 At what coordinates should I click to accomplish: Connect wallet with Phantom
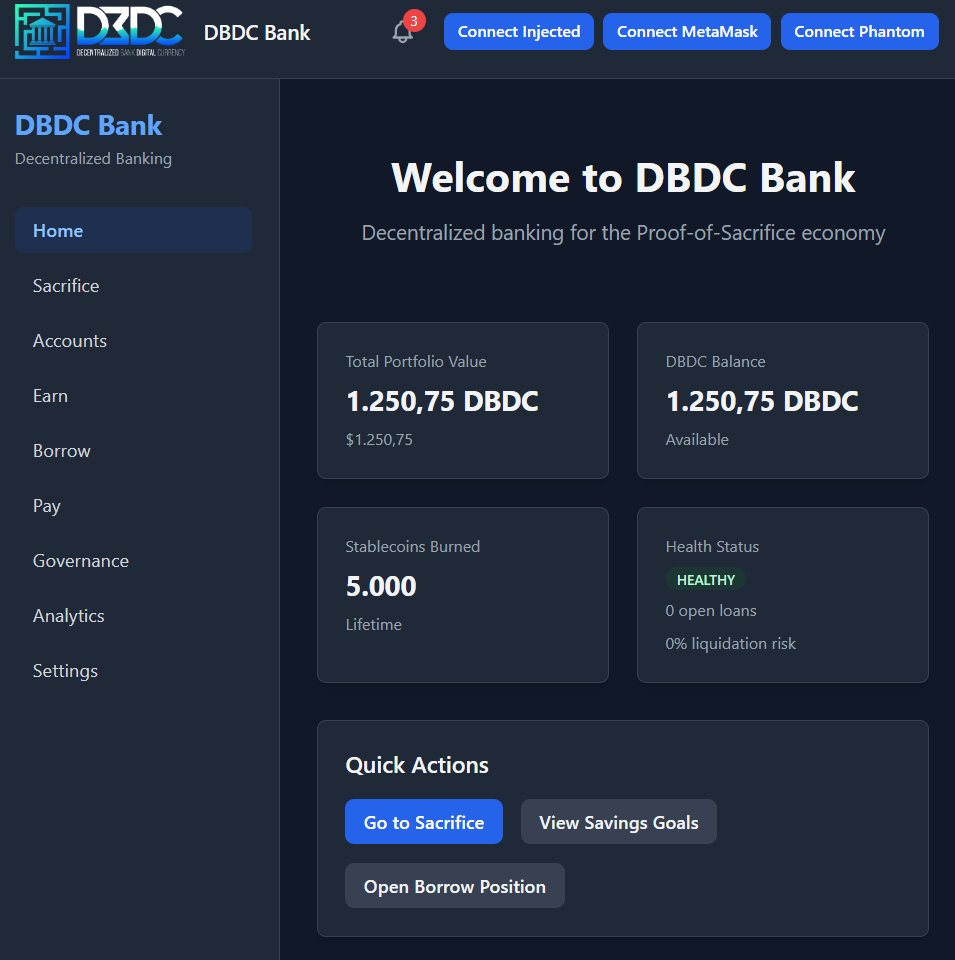tap(859, 31)
